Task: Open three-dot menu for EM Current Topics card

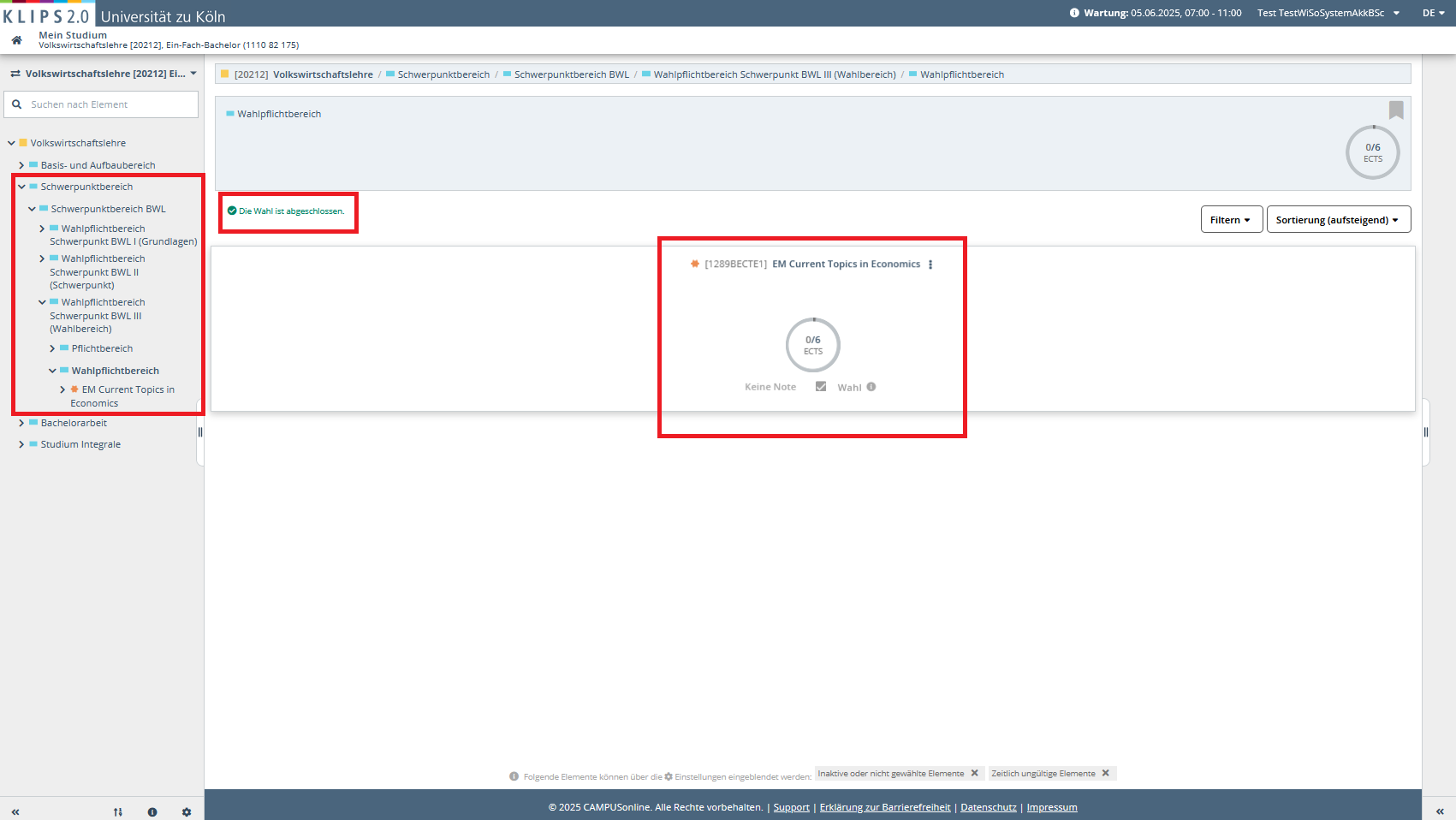Action: tap(930, 264)
